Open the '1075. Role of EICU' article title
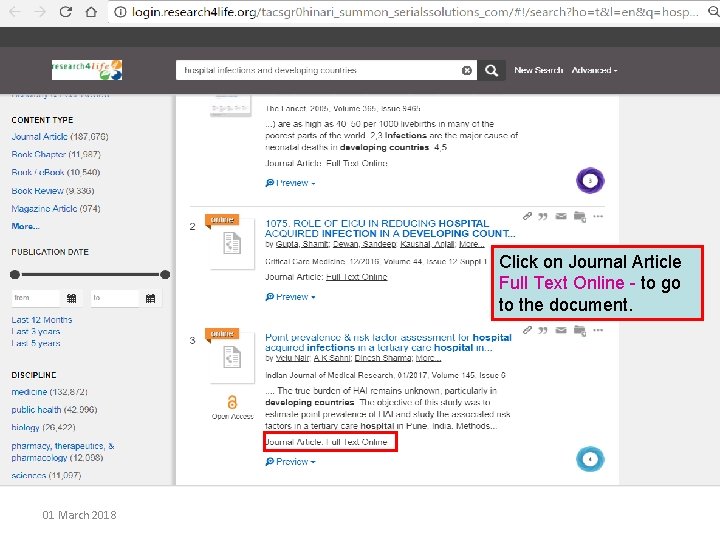The image size is (720, 540). coord(390,228)
